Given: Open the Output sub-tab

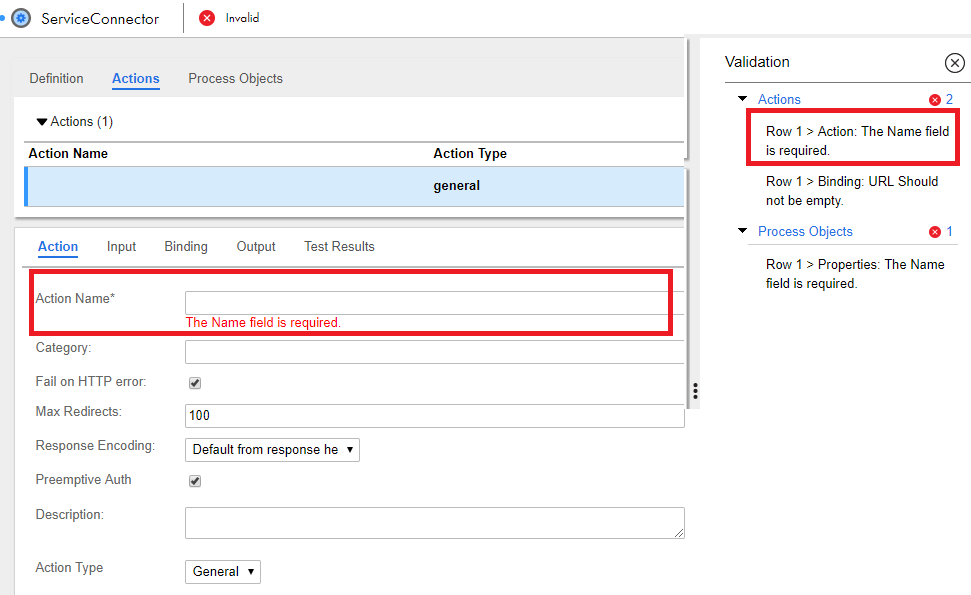Looking at the screenshot, I should (x=256, y=246).
